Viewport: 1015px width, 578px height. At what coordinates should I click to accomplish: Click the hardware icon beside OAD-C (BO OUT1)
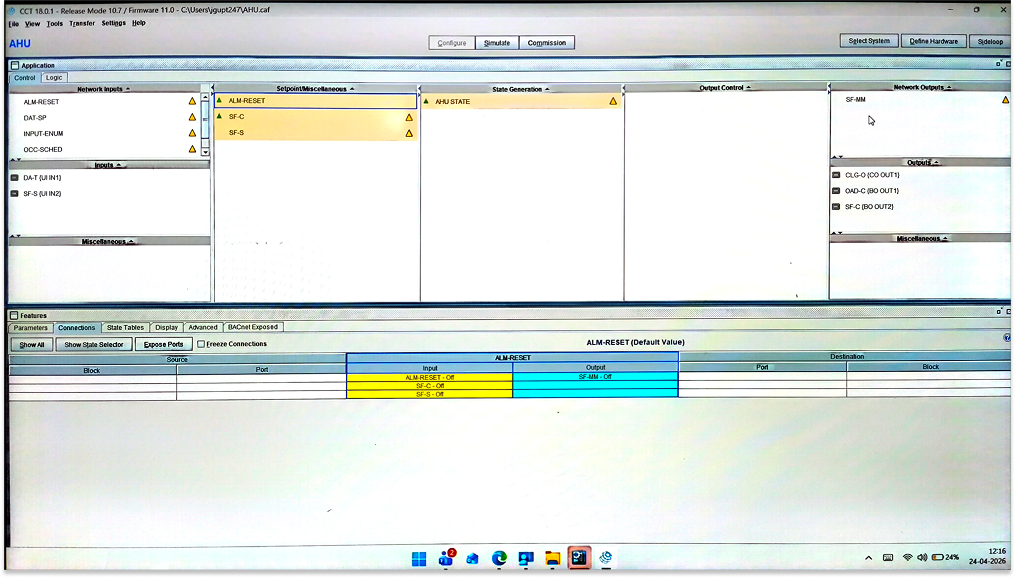(836, 191)
